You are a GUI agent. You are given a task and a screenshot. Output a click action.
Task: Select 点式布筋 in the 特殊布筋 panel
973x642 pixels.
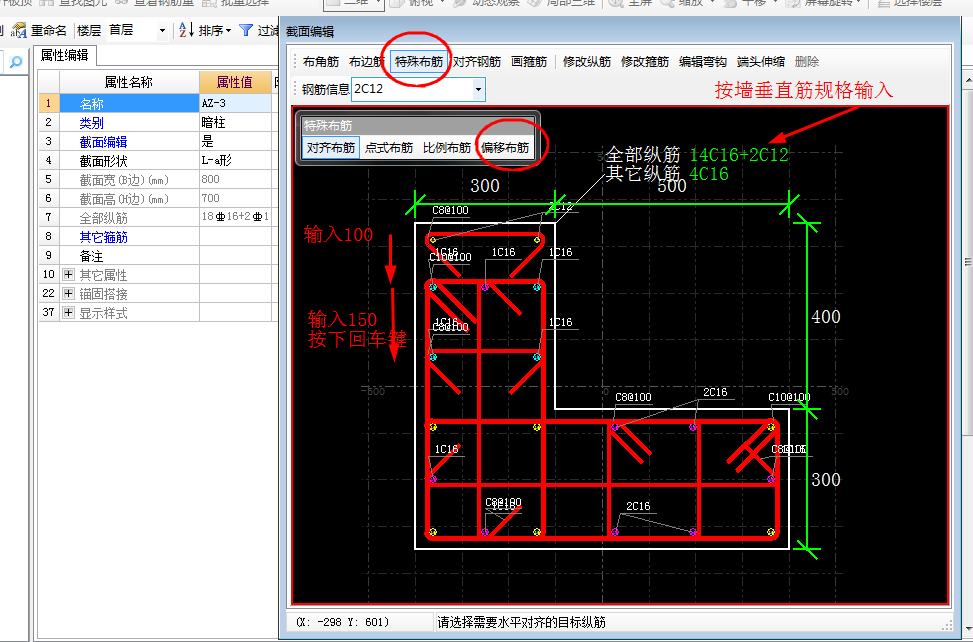click(x=388, y=148)
